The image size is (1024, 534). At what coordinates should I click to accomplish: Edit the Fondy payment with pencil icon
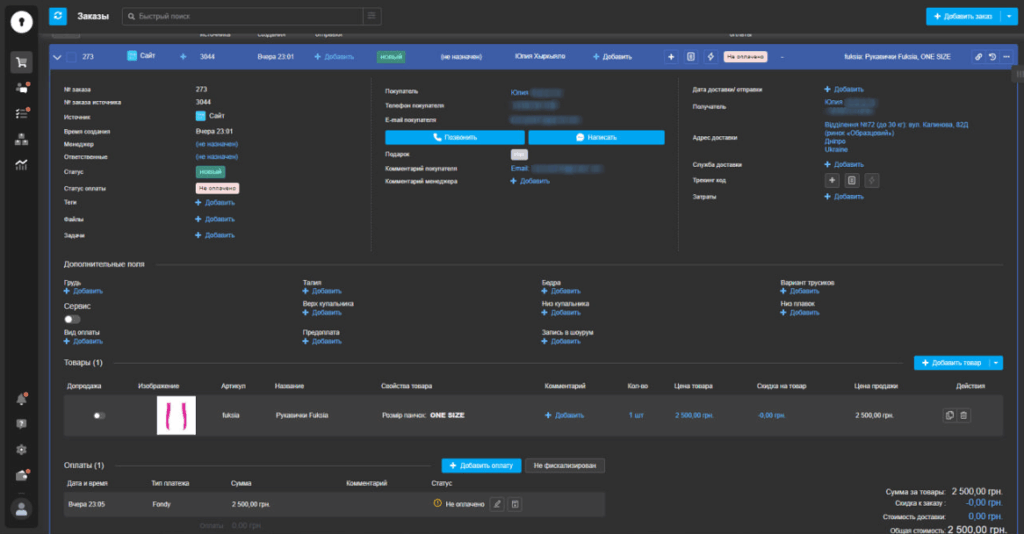tap(497, 504)
